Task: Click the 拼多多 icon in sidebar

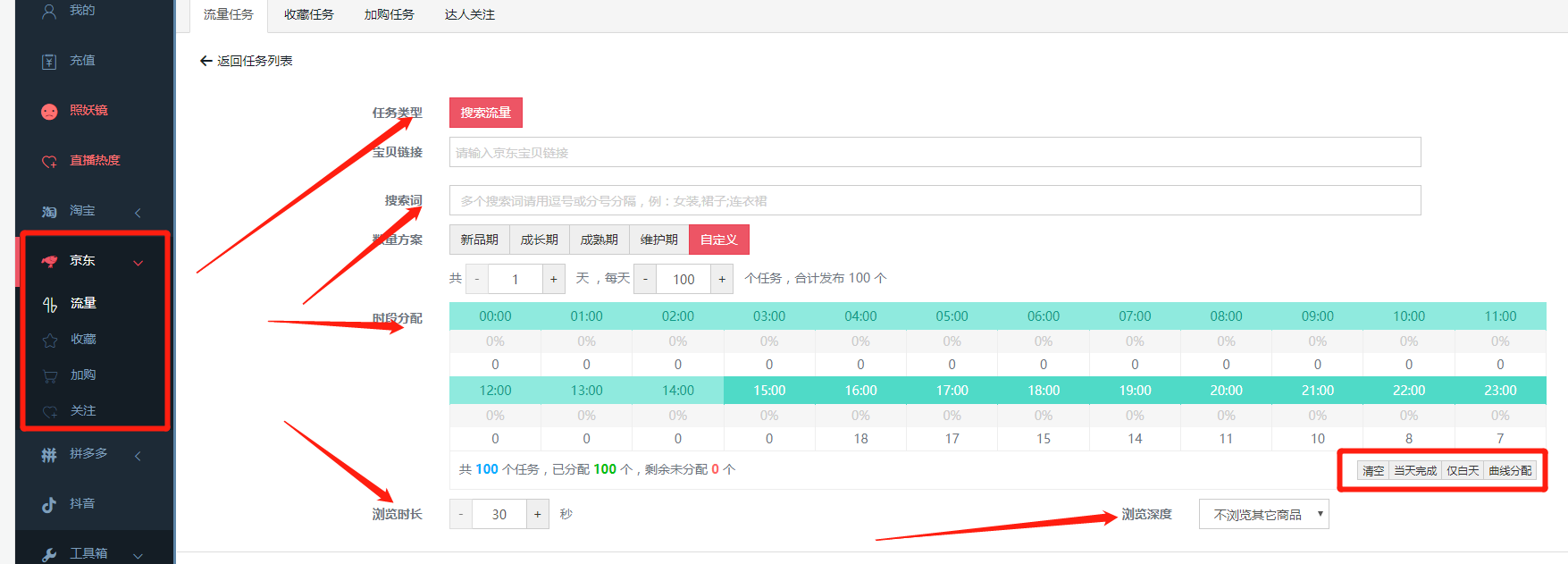Action: pyautogui.click(x=49, y=455)
